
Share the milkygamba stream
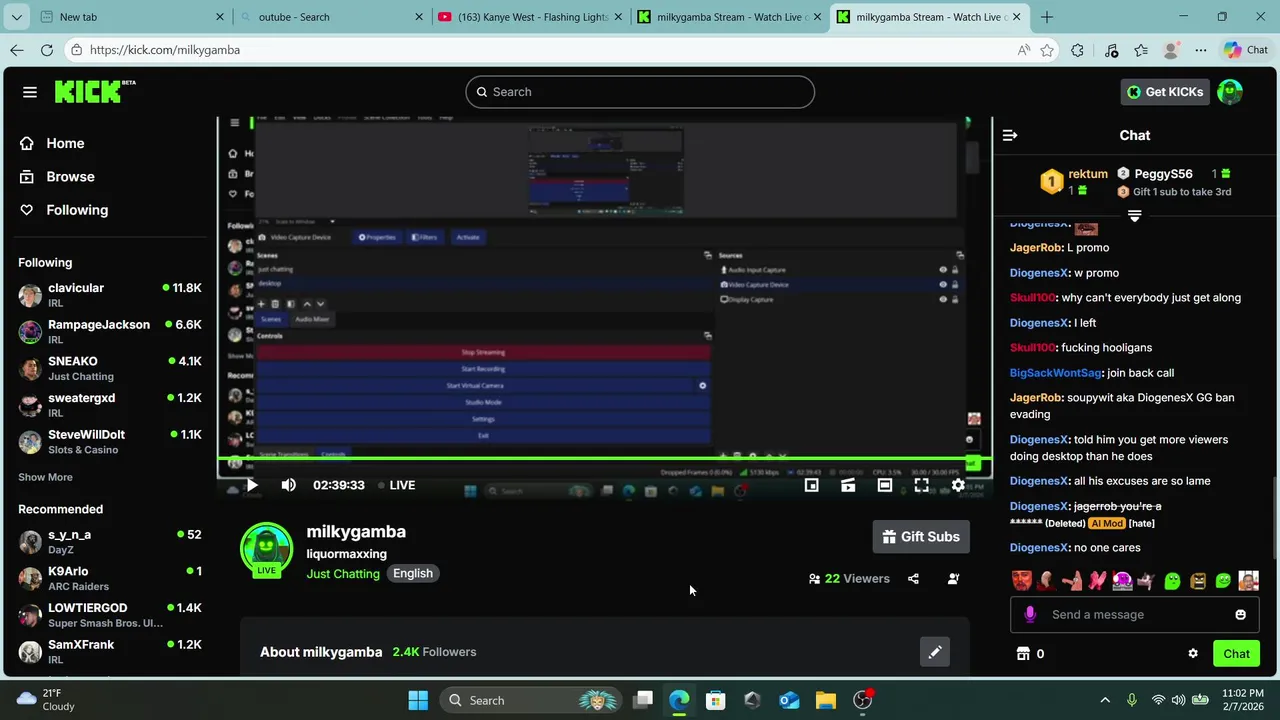pos(913,579)
